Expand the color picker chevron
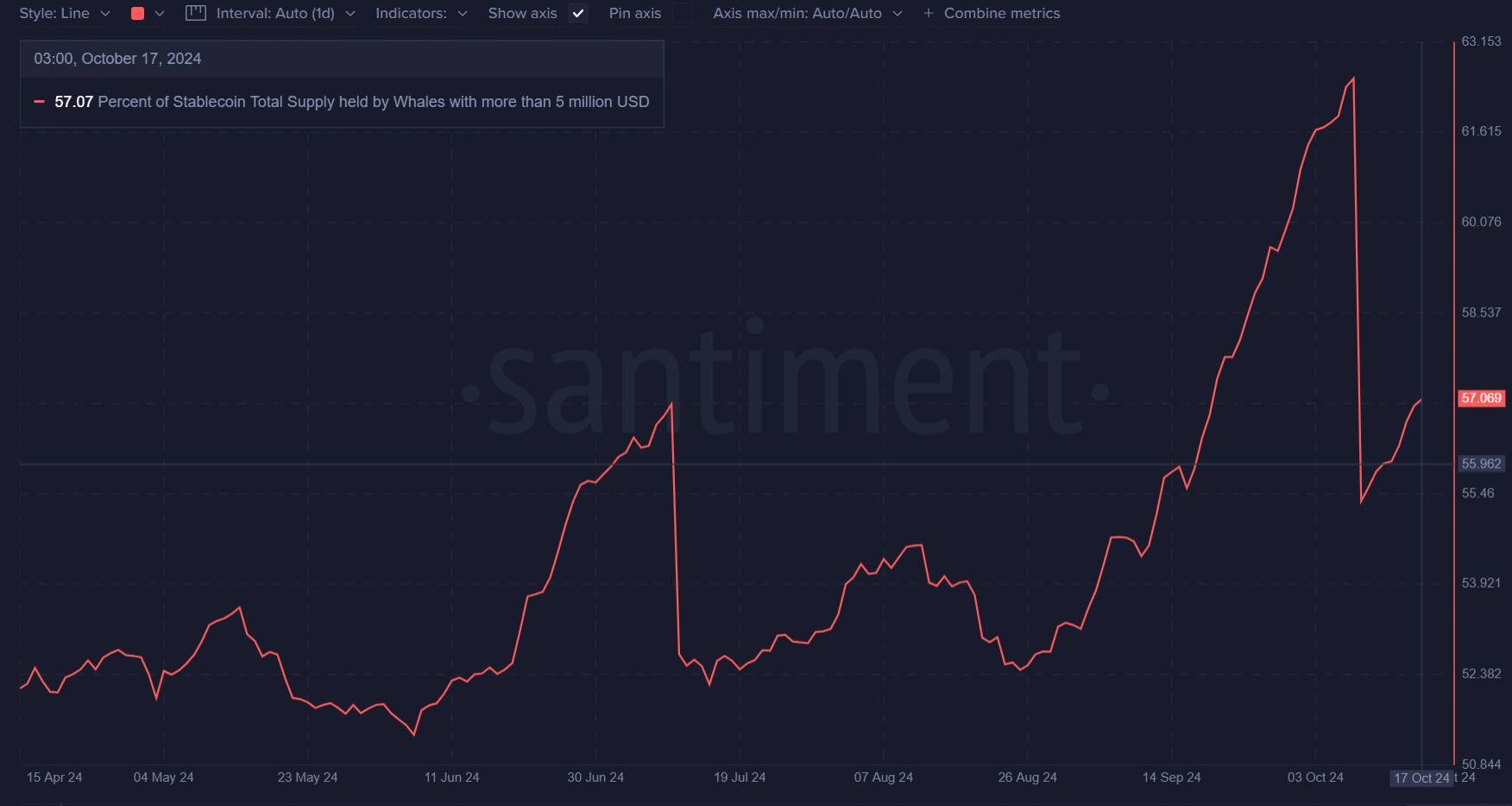The height and width of the screenshot is (806, 1512). [160, 14]
